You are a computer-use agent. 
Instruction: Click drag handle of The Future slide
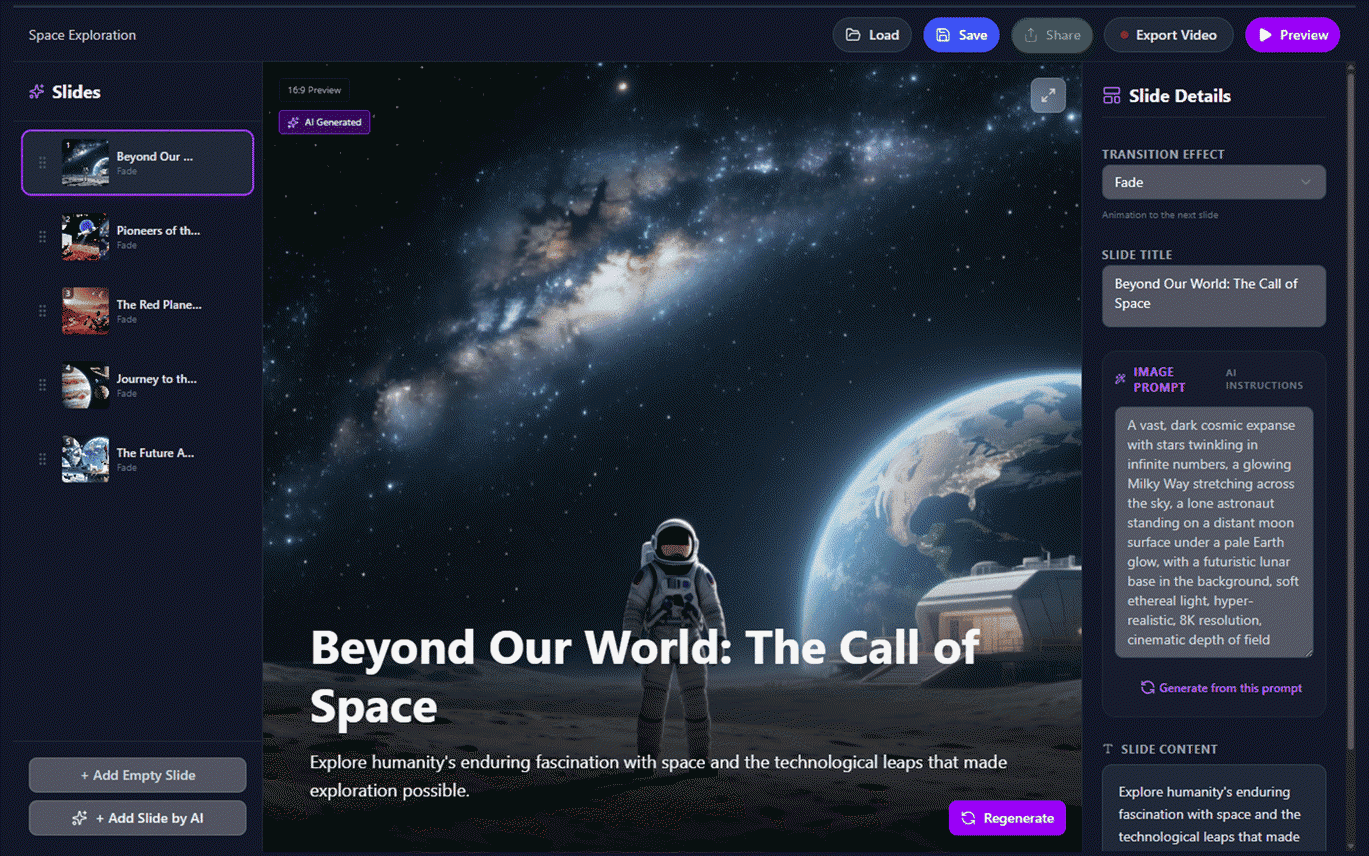(42, 459)
